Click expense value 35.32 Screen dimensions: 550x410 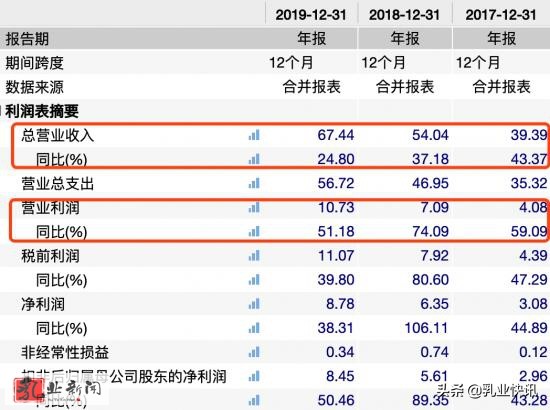(529, 183)
